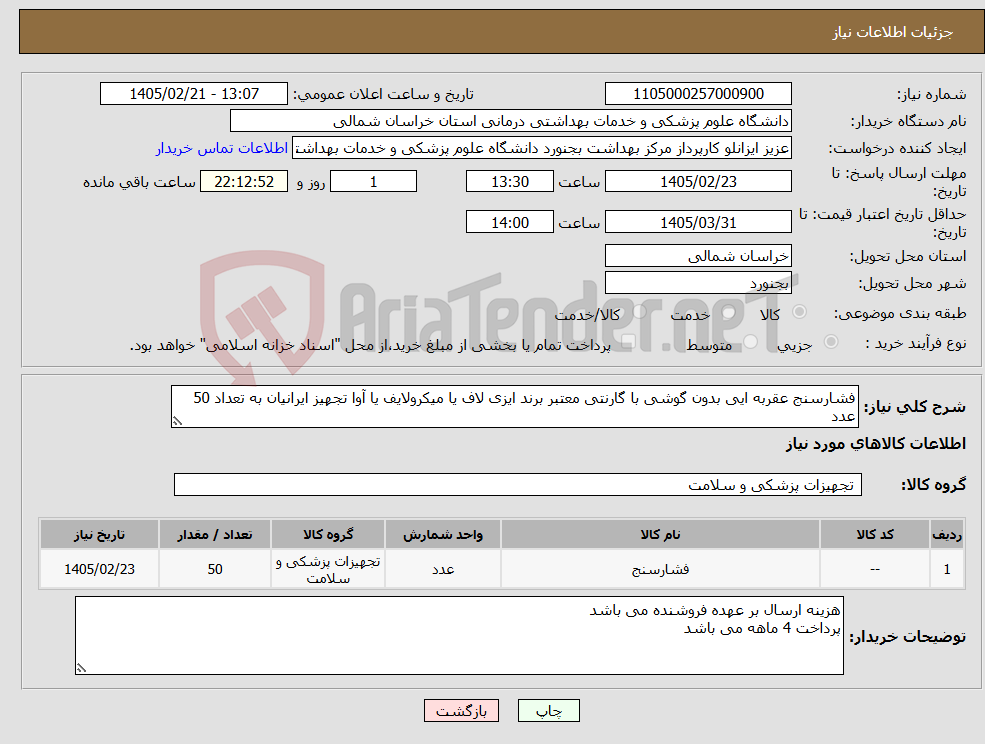
Task: Select the کالا/خدمت radio button
Action: coord(639,312)
